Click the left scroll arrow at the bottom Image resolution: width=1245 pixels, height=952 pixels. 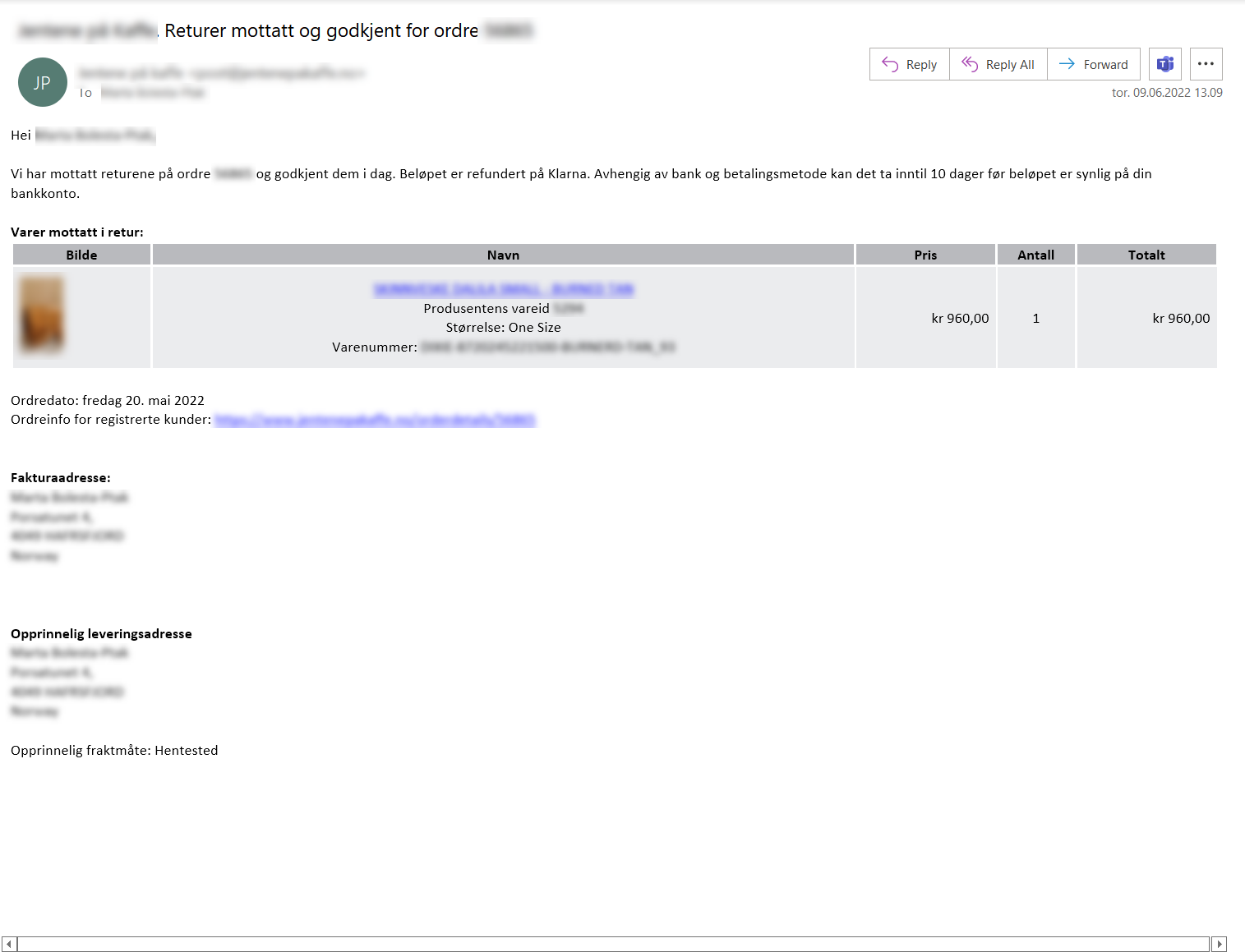point(9,945)
